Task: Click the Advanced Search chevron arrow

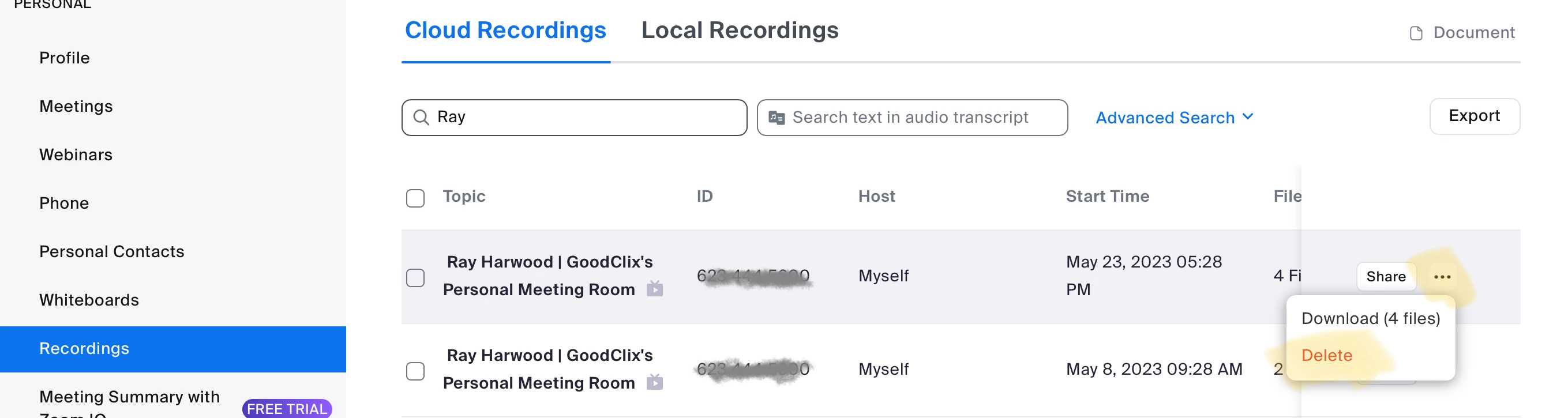Action: coord(1247,116)
